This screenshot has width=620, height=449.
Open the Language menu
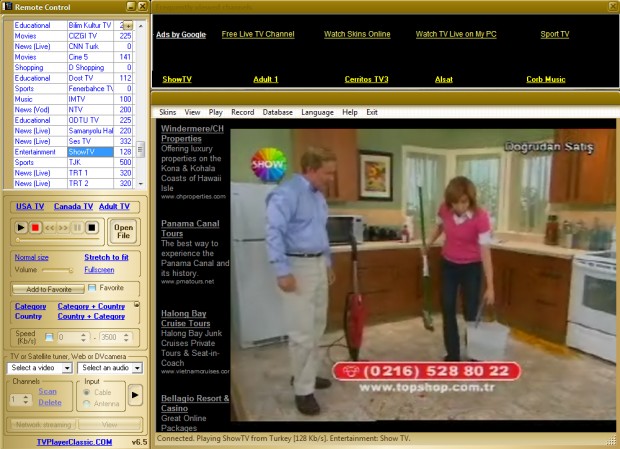pos(317,112)
